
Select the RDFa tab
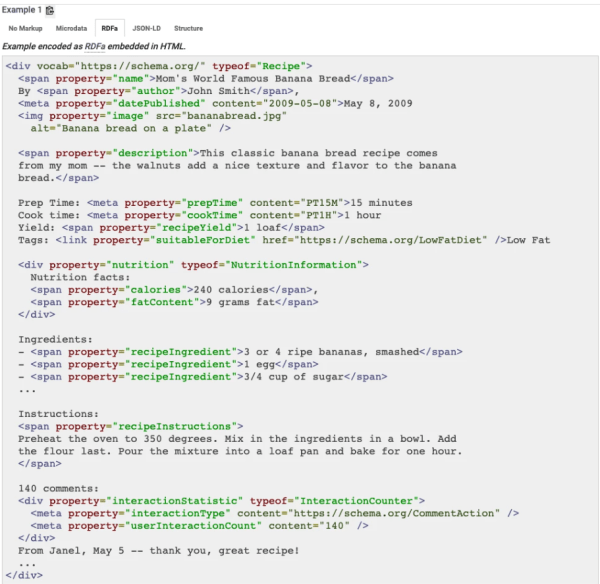point(110,29)
